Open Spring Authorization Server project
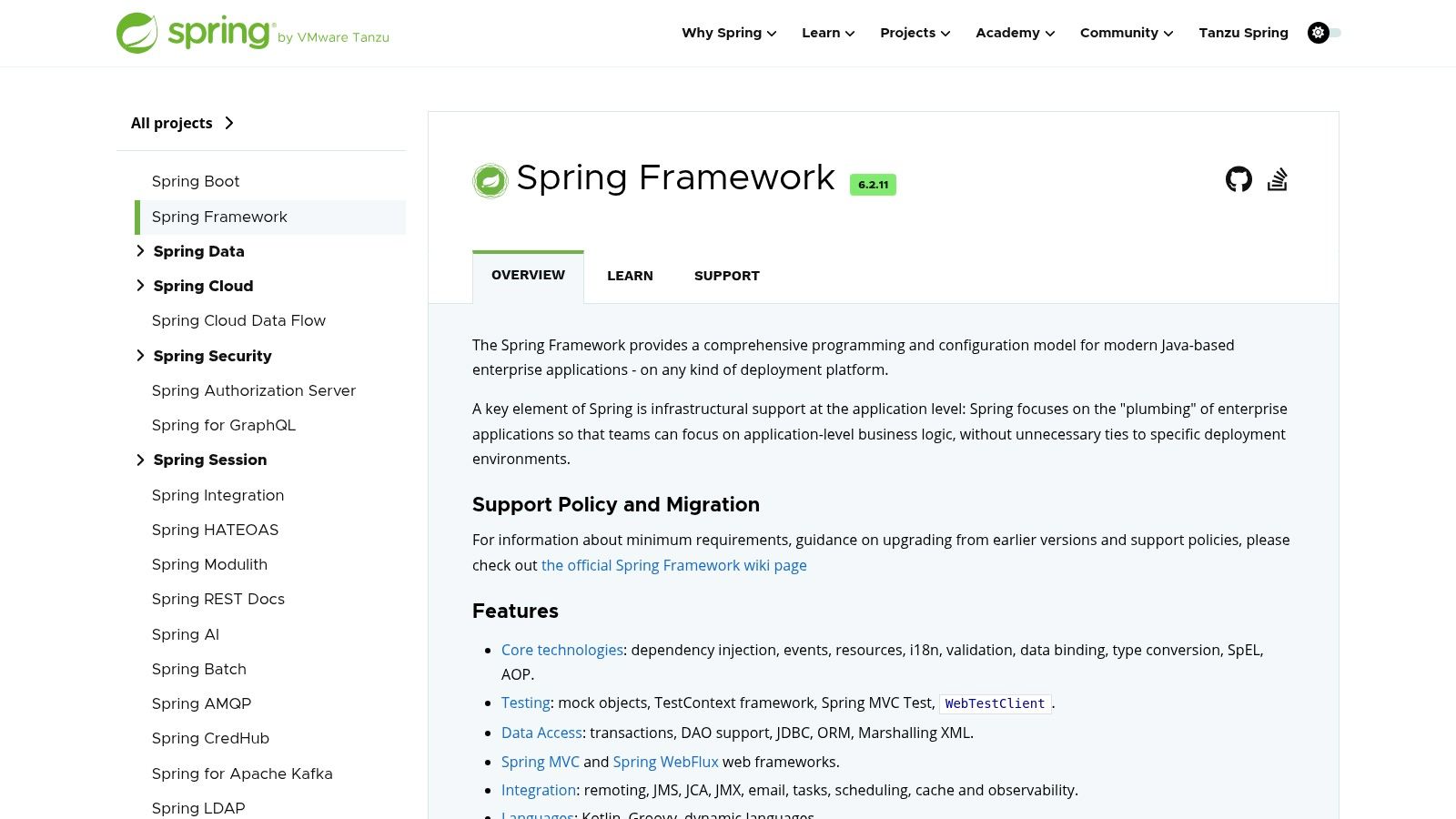Viewport: 1456px width, 819px height. click(x=254, y=390)
